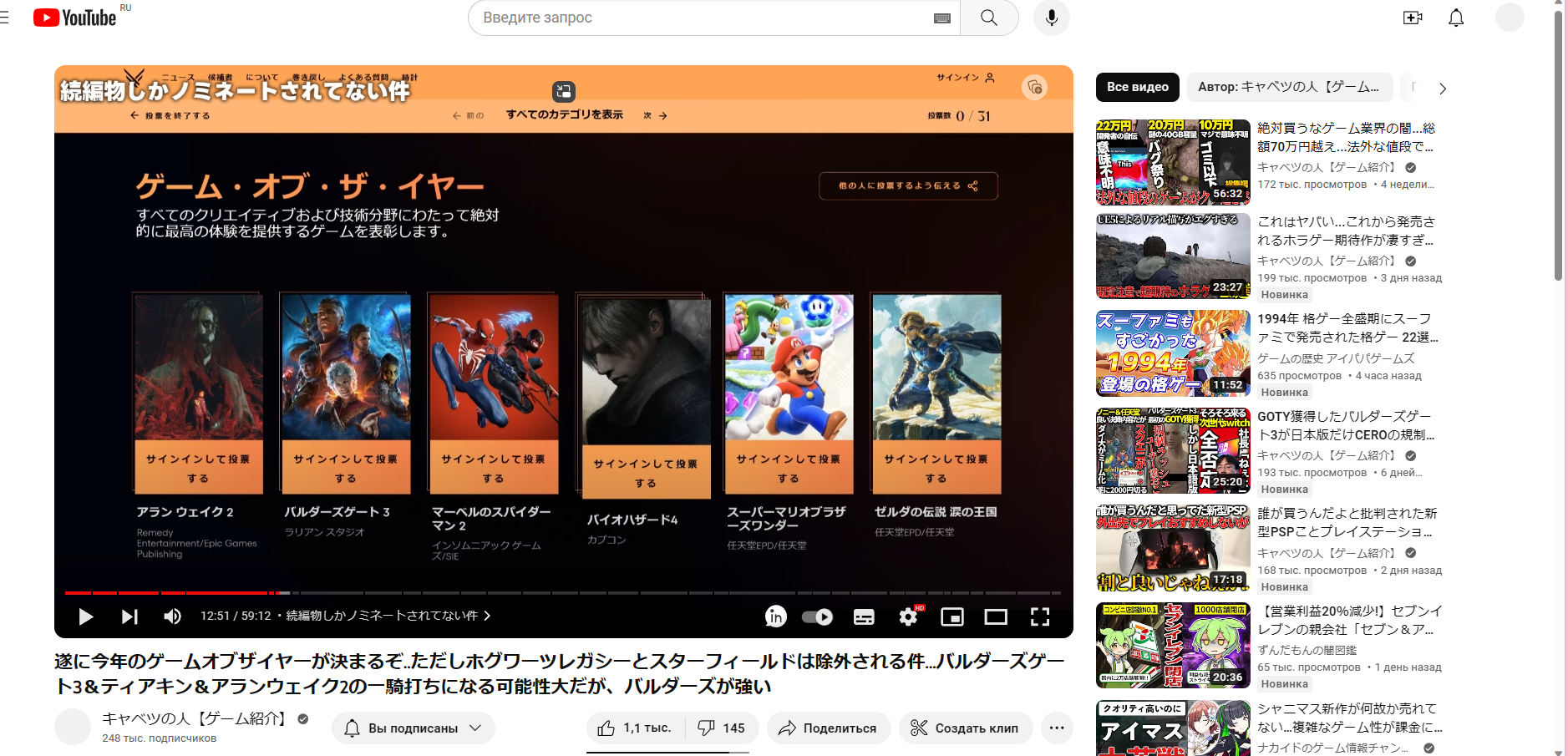1568x756 pixels.
Task: Click the round 'in' extension icon in player
Action: [x=776, y=616]
